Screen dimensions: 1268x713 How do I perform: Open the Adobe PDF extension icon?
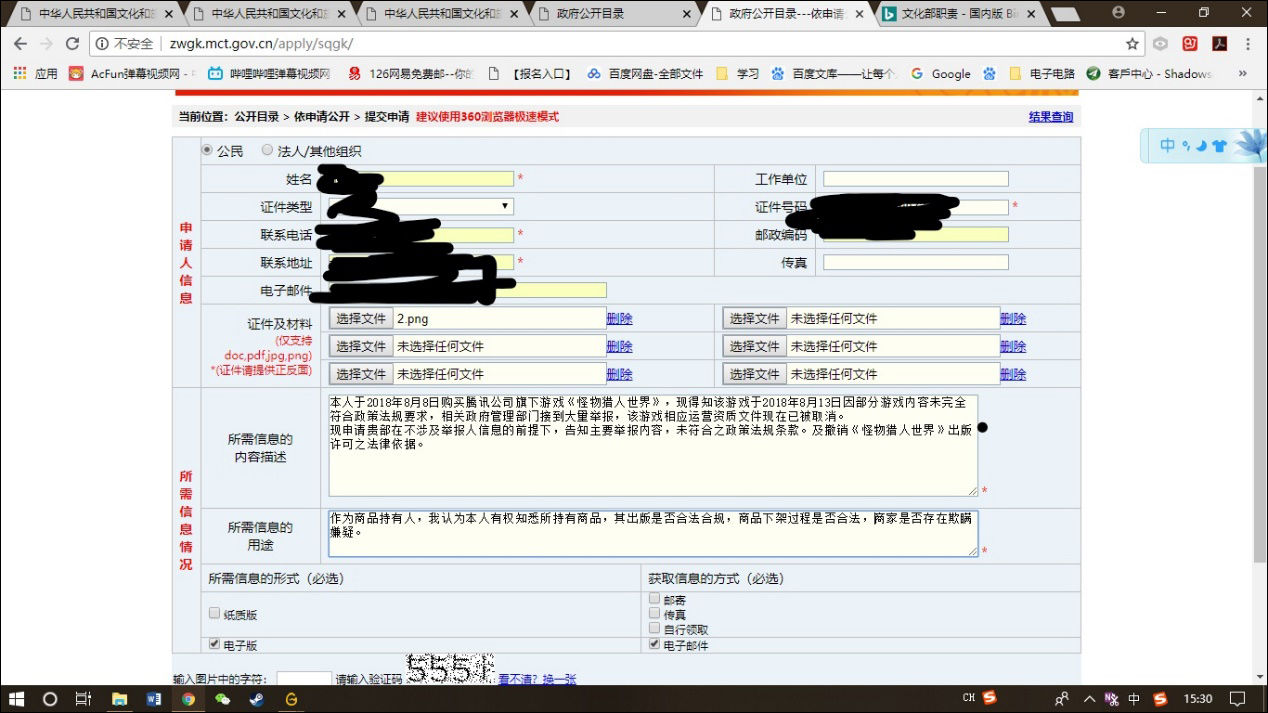pyautogui.click(x=1219, y=44)
